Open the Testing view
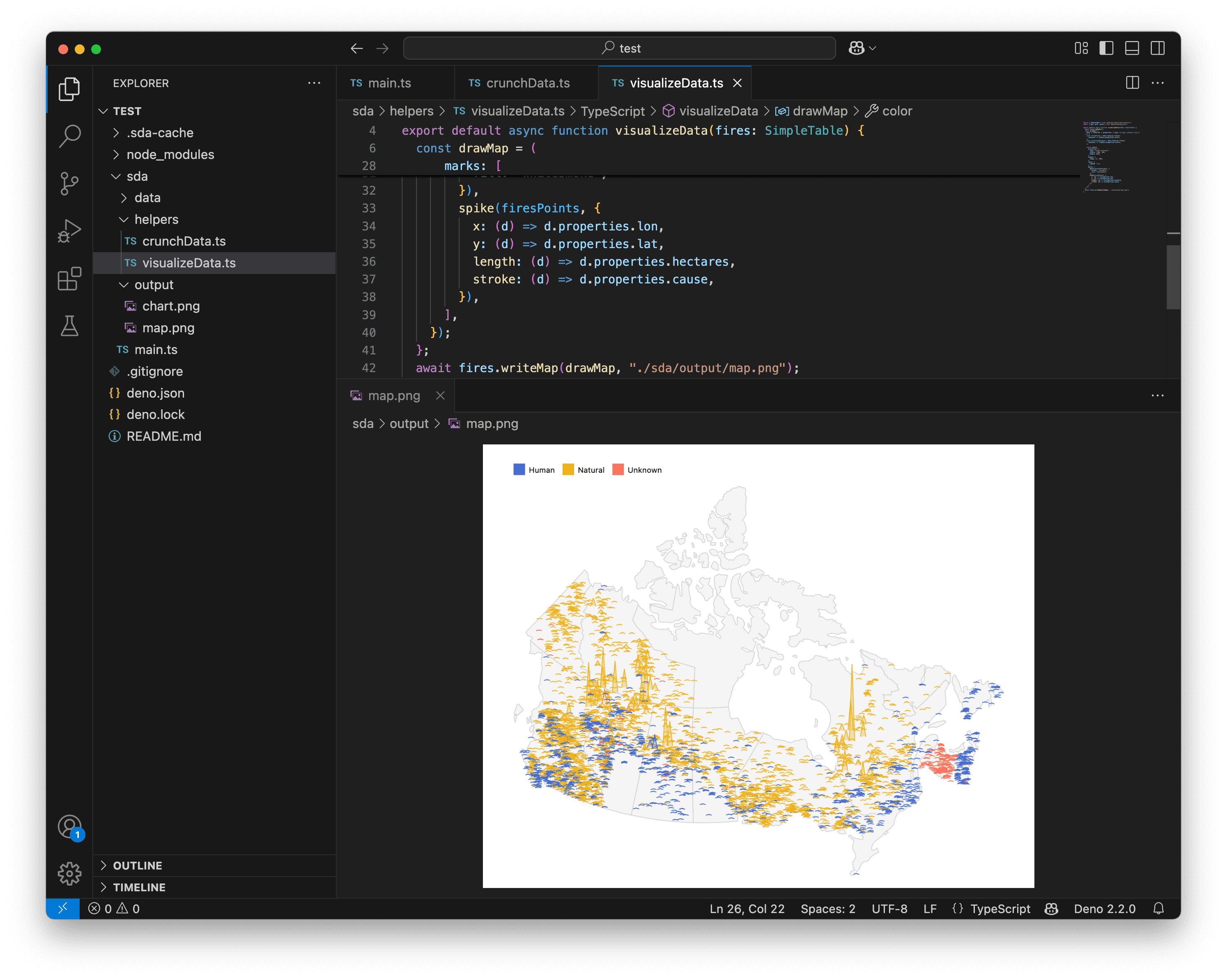 pyautogui.click(x=69, y=326)
